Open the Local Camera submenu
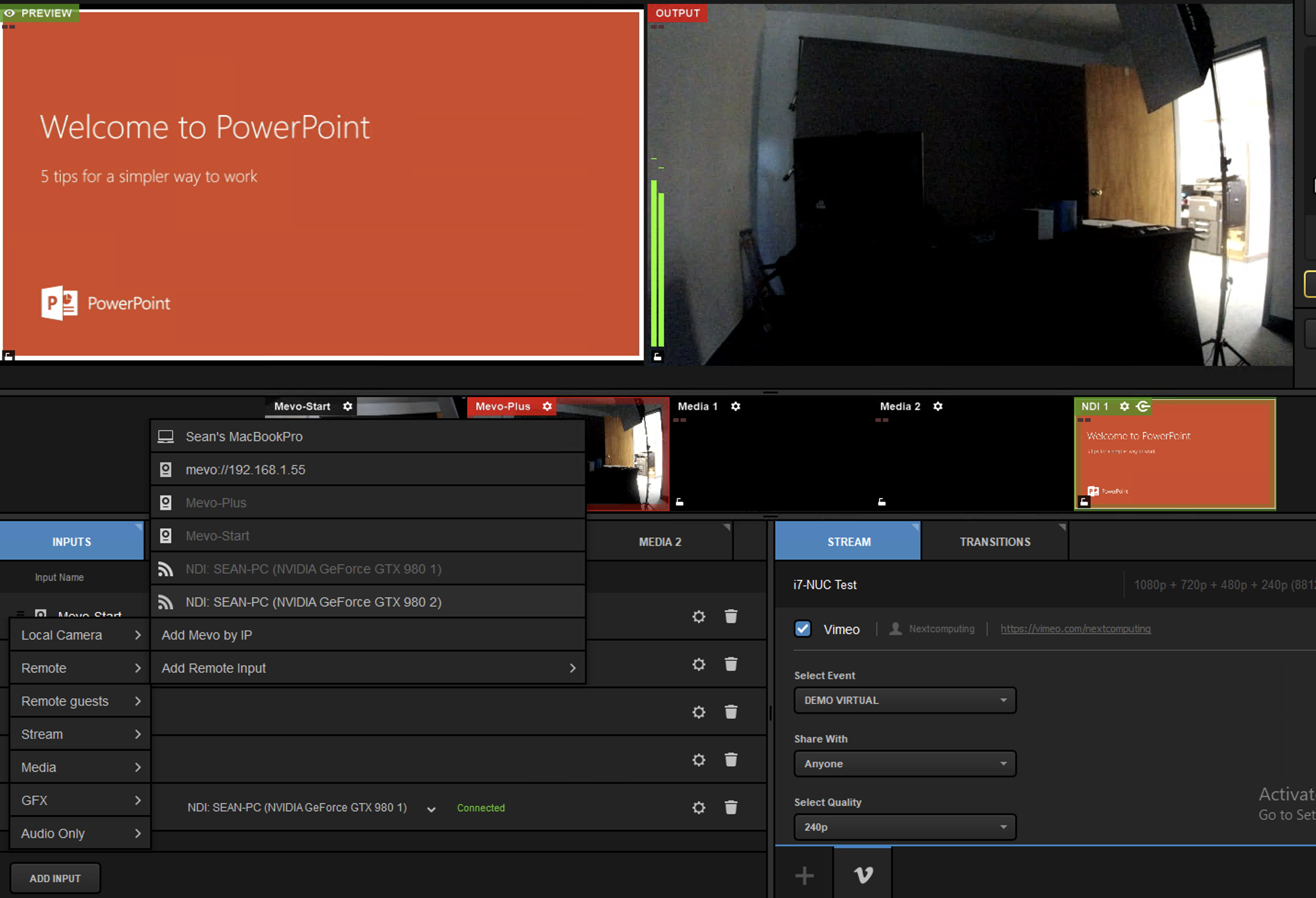The width and height of the screenshot is (1316, 898). click(80, 635)
